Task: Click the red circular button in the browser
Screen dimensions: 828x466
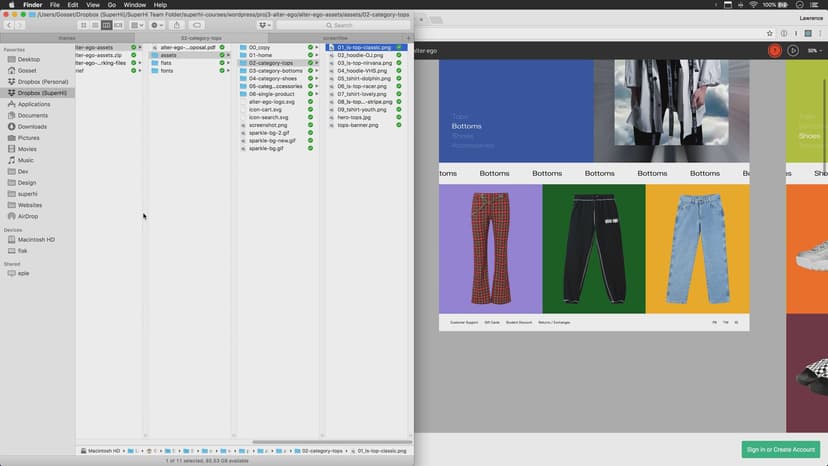Action: point(774,50)
